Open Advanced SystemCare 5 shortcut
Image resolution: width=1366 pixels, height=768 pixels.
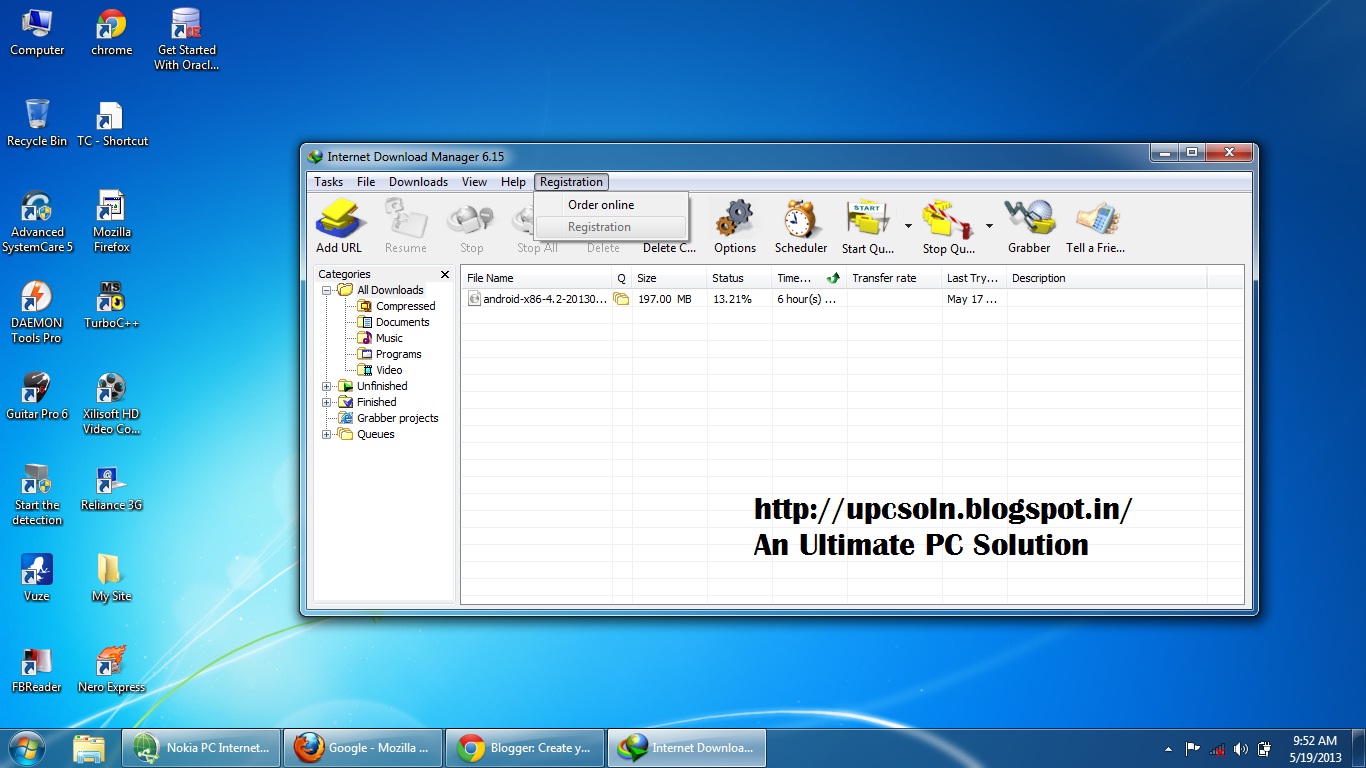[37, 221]
